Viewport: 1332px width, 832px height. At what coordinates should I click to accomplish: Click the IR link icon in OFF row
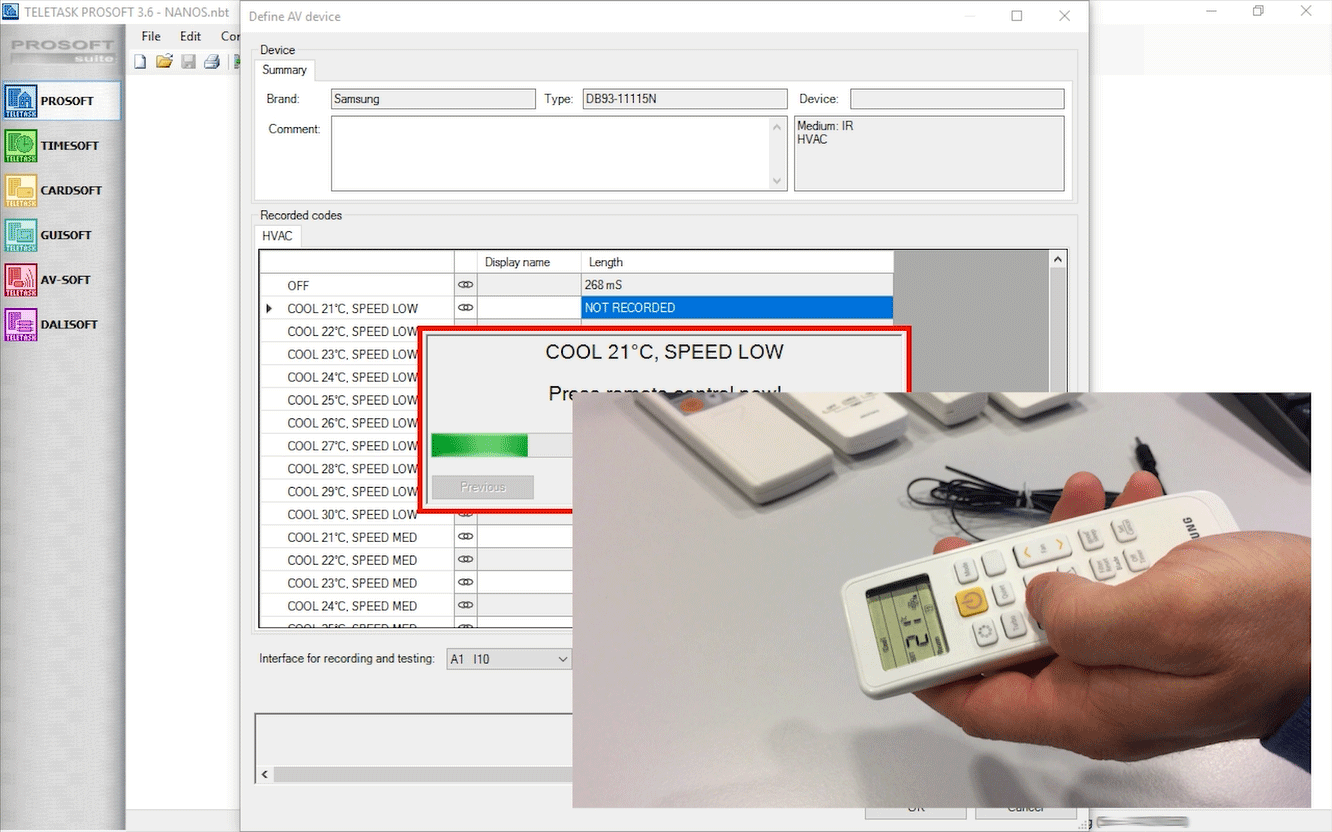point(465,285)
